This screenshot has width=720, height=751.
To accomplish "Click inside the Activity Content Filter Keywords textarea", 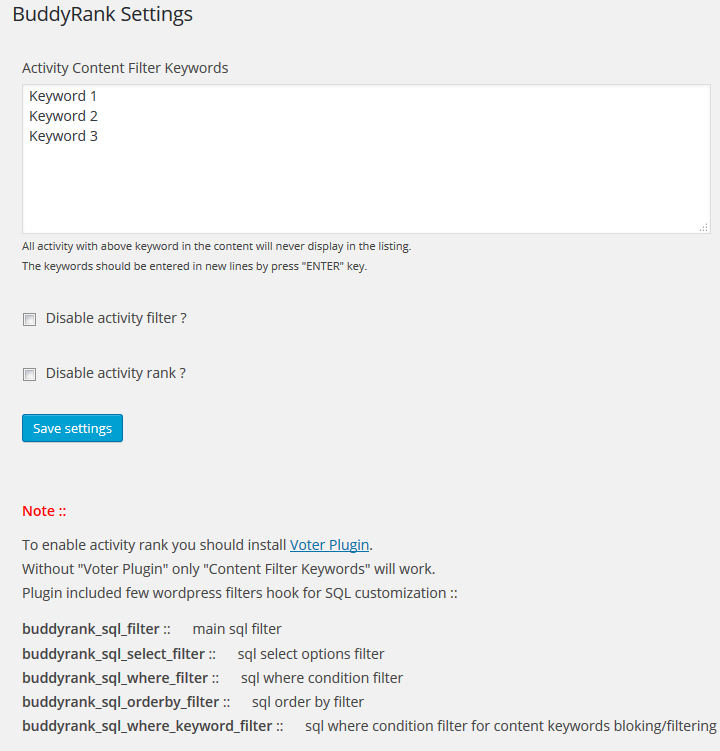I will (366, 159).
